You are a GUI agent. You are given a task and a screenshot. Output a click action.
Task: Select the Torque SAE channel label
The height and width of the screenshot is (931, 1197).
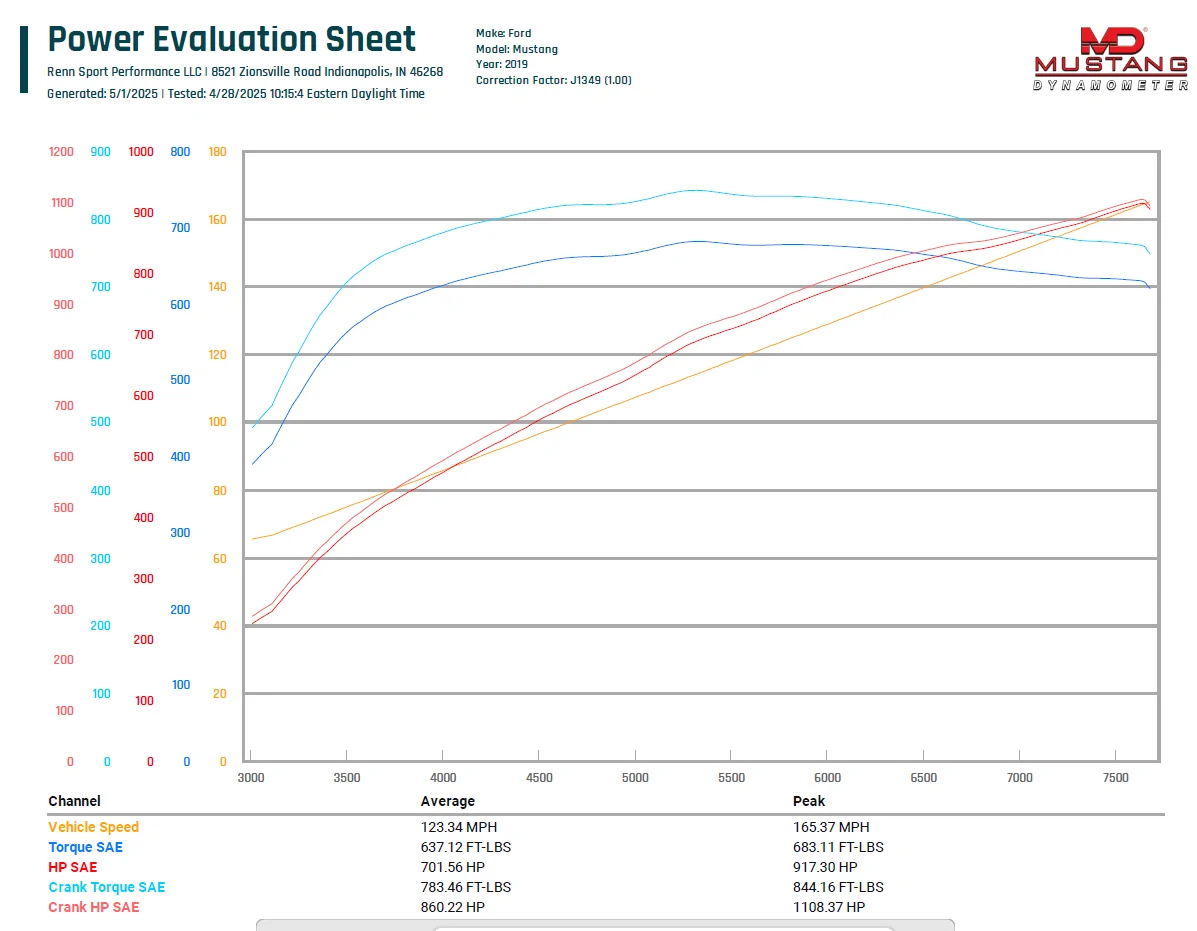[86, 847]
